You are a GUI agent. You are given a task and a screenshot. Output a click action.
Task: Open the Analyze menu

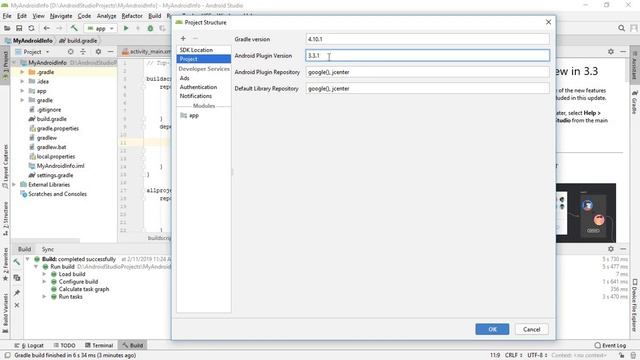107,16
